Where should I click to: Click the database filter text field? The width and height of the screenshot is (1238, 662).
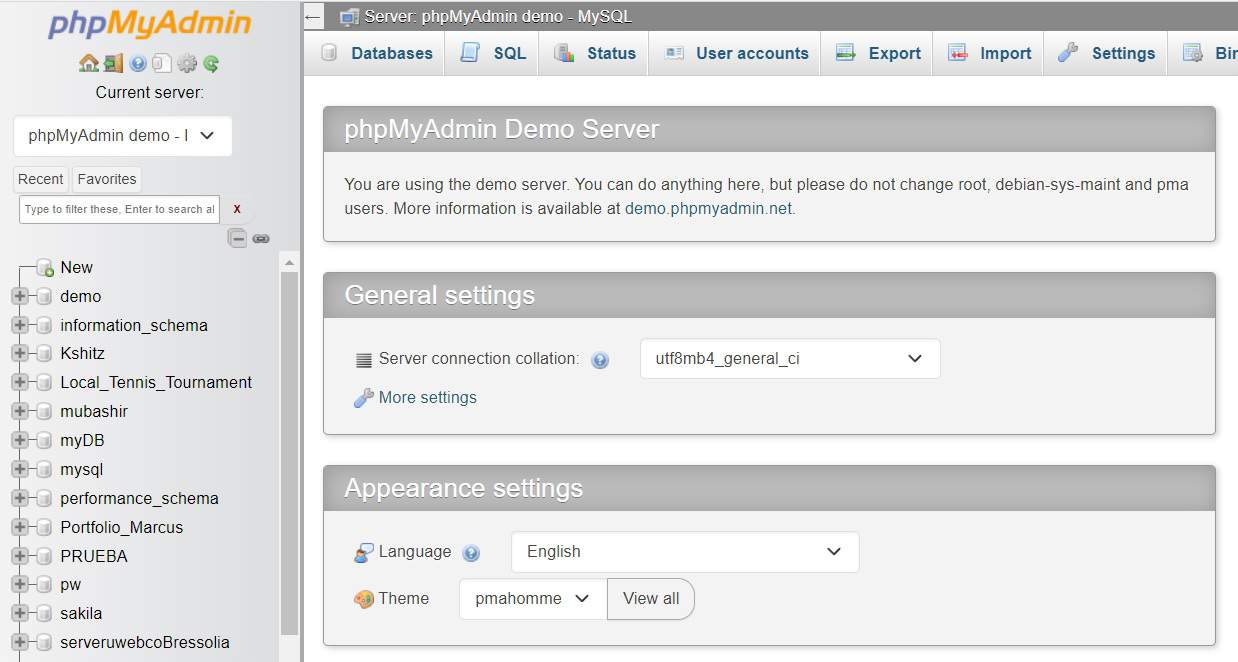(x=119, y=209)
